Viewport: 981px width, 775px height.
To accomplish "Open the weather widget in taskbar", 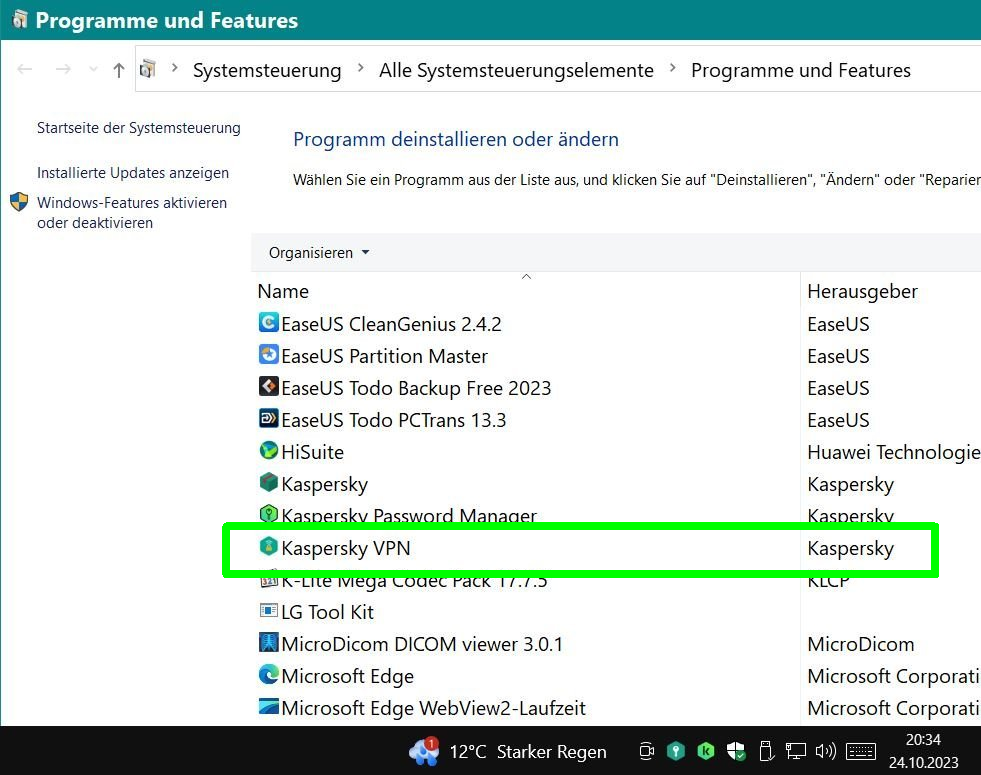I will (x=507, y=751).
